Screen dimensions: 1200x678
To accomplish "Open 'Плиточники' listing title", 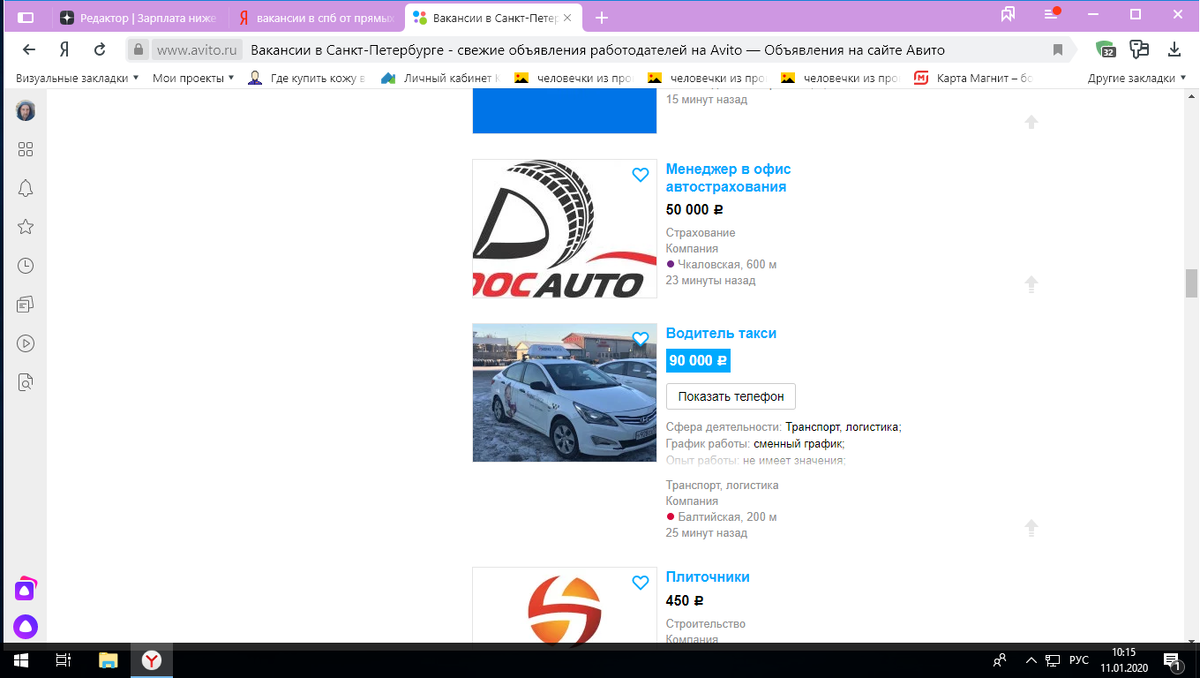I will tap(708, 577).
